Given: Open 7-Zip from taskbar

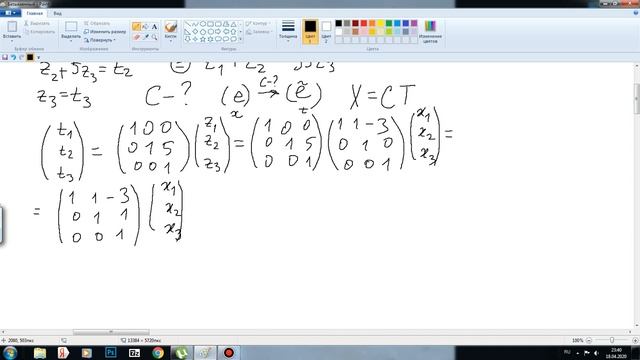Looking at the screenshot, I should [134, 353].
